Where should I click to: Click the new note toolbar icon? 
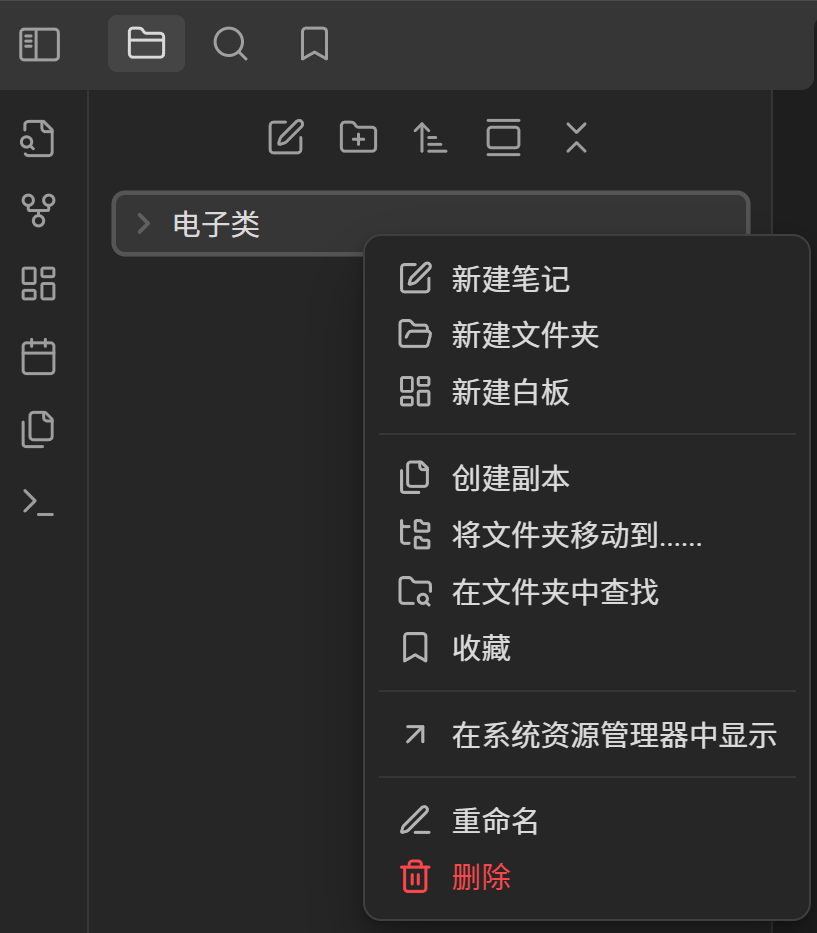pyautogui.click(x=286, y=137)
